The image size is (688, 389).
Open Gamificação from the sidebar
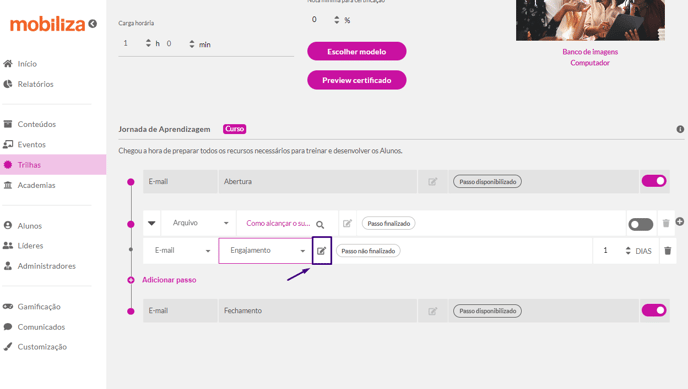tap(39, 307)
